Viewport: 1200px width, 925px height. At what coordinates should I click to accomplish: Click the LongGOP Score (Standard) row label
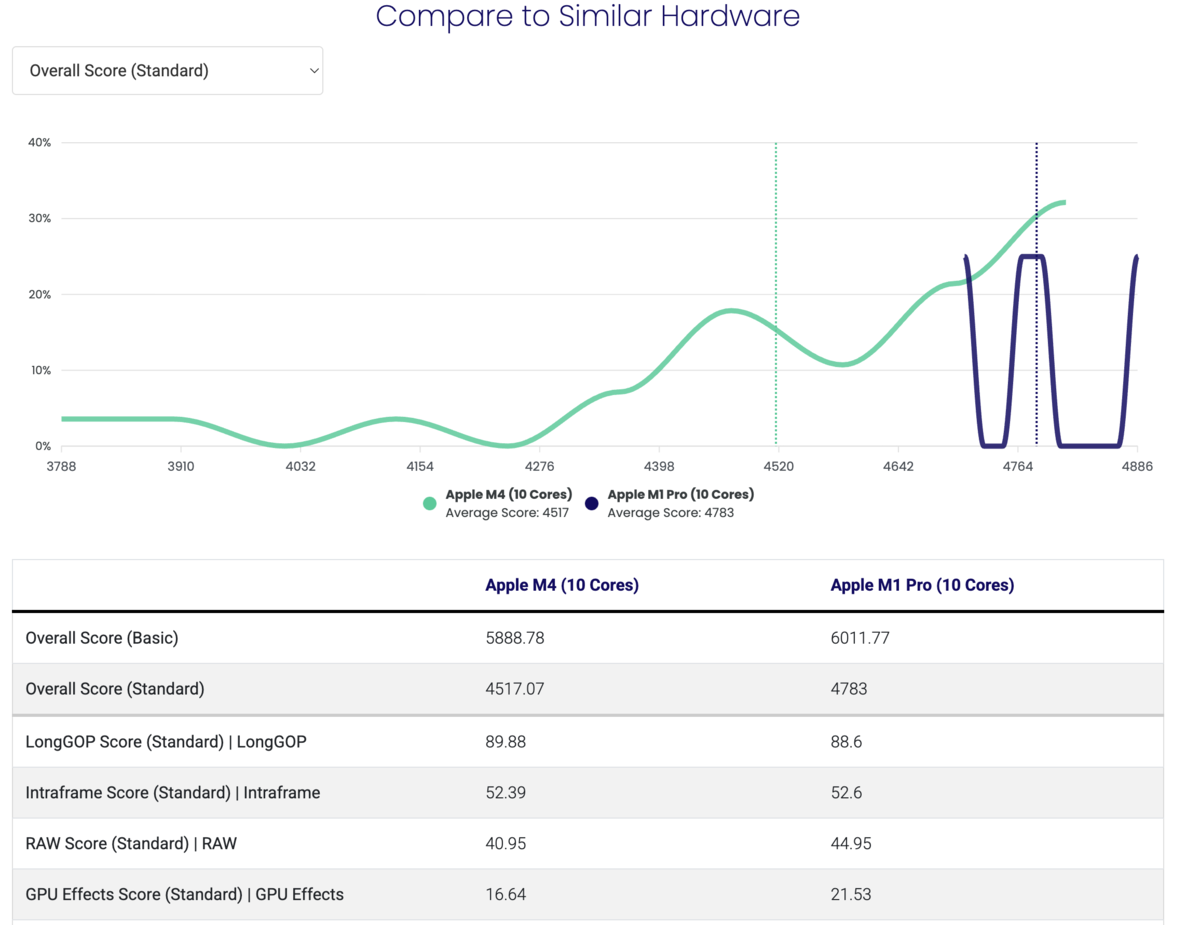point(166,742)
